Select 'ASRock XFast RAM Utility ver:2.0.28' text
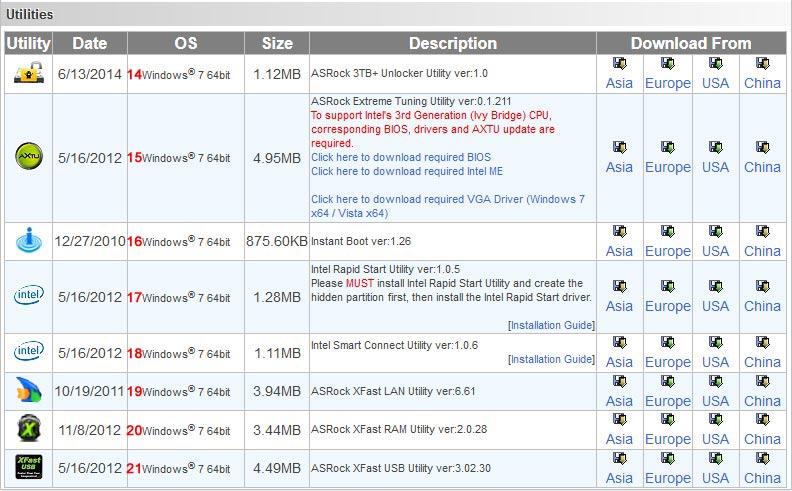Screen dimensions: 792x491 coord(399,429)
